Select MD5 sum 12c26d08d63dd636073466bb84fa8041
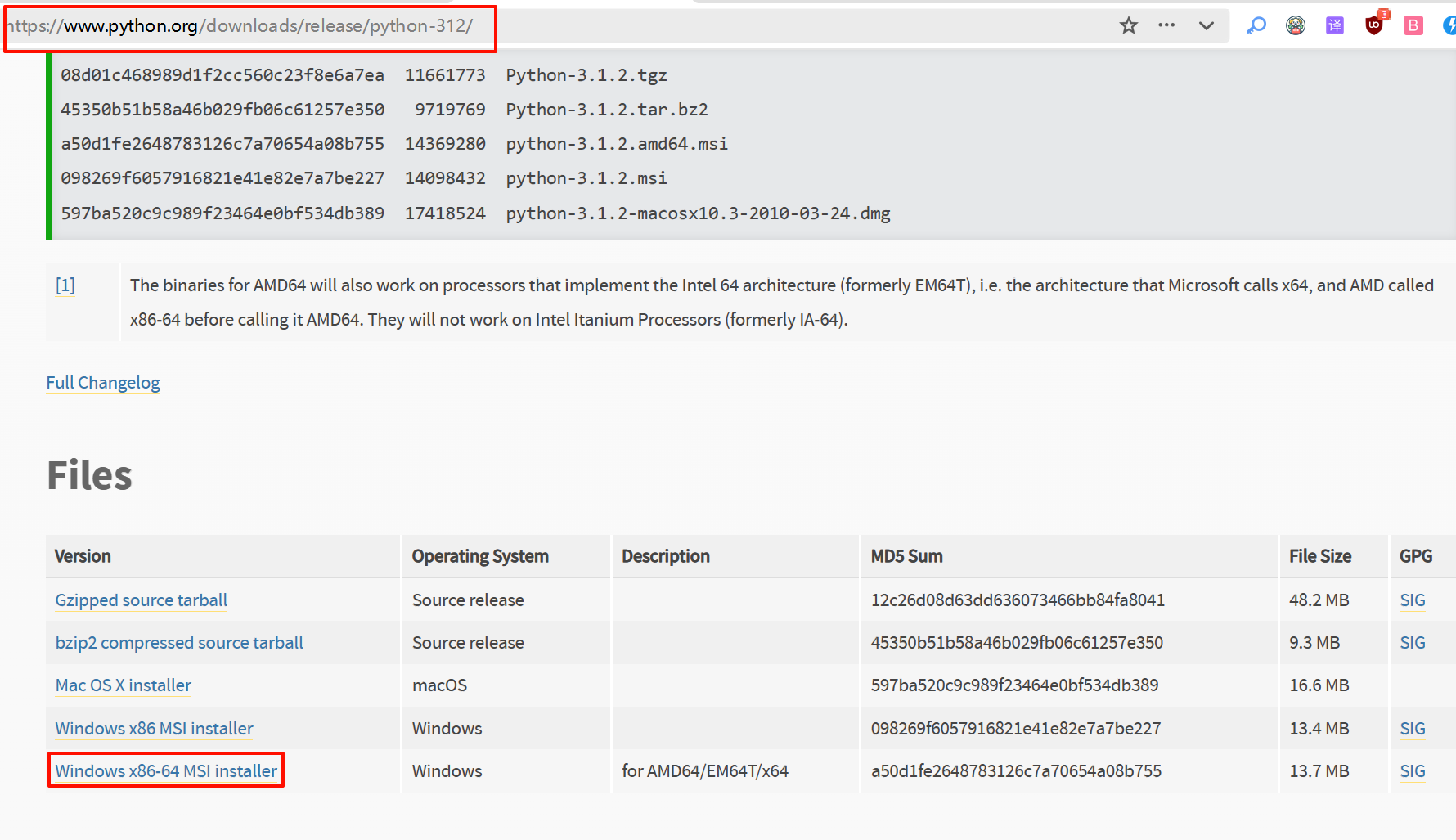 pos(1018,600)
